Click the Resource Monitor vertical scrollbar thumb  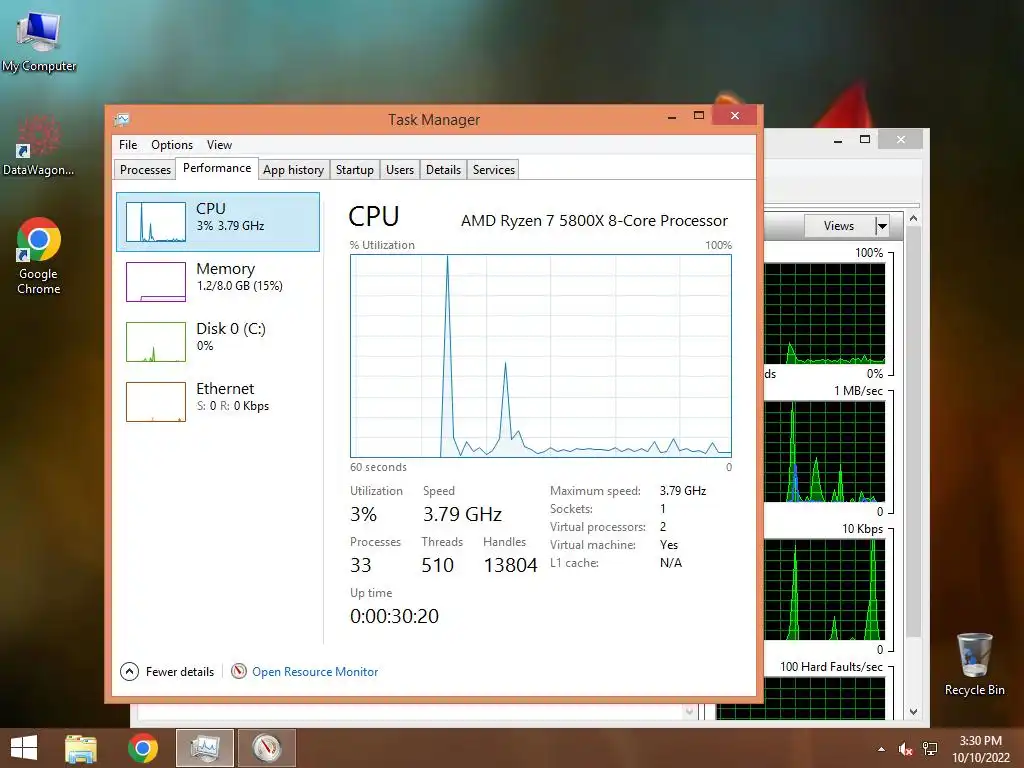click(914, 431)
